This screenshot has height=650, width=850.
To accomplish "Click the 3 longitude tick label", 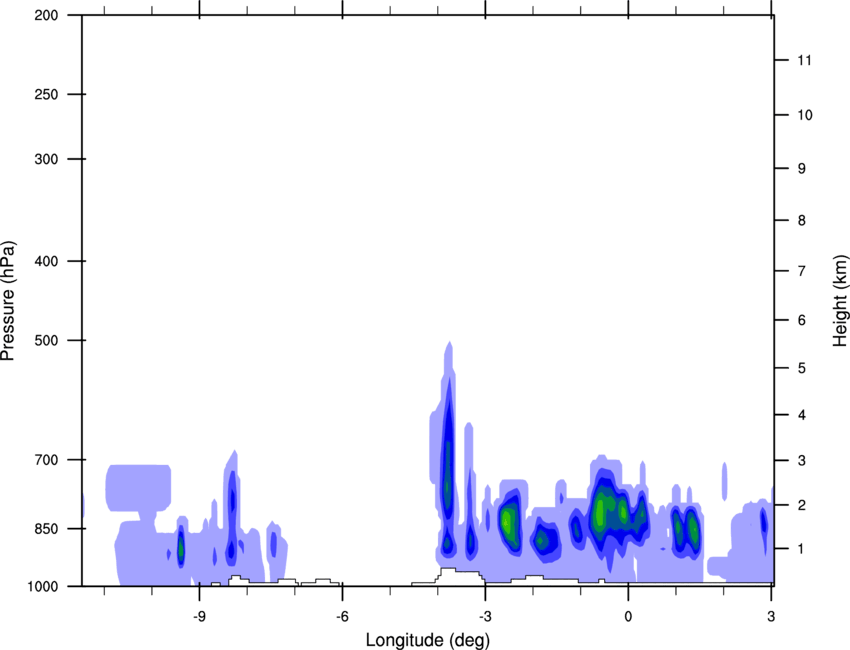I will tap(771, 617).
